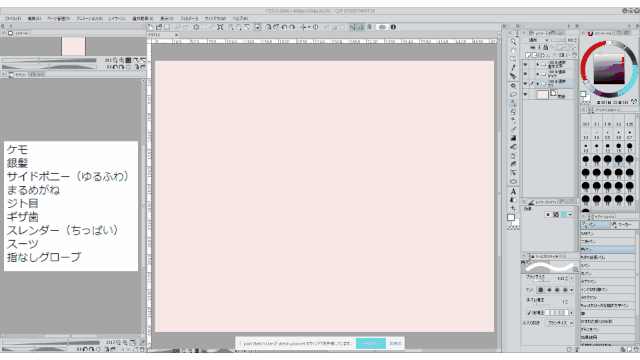This screenshot has height=360, width=640.
Task: Open the File menu
Action: click(13, 18)
